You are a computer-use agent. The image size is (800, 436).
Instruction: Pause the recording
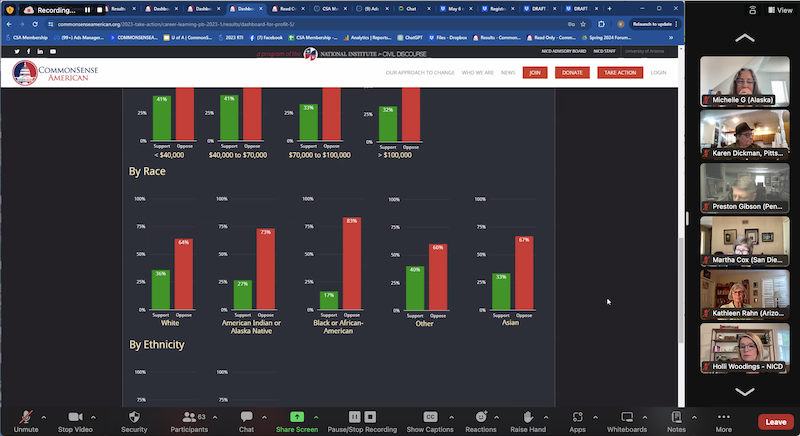pyautogui.click(x=354, y=416)
